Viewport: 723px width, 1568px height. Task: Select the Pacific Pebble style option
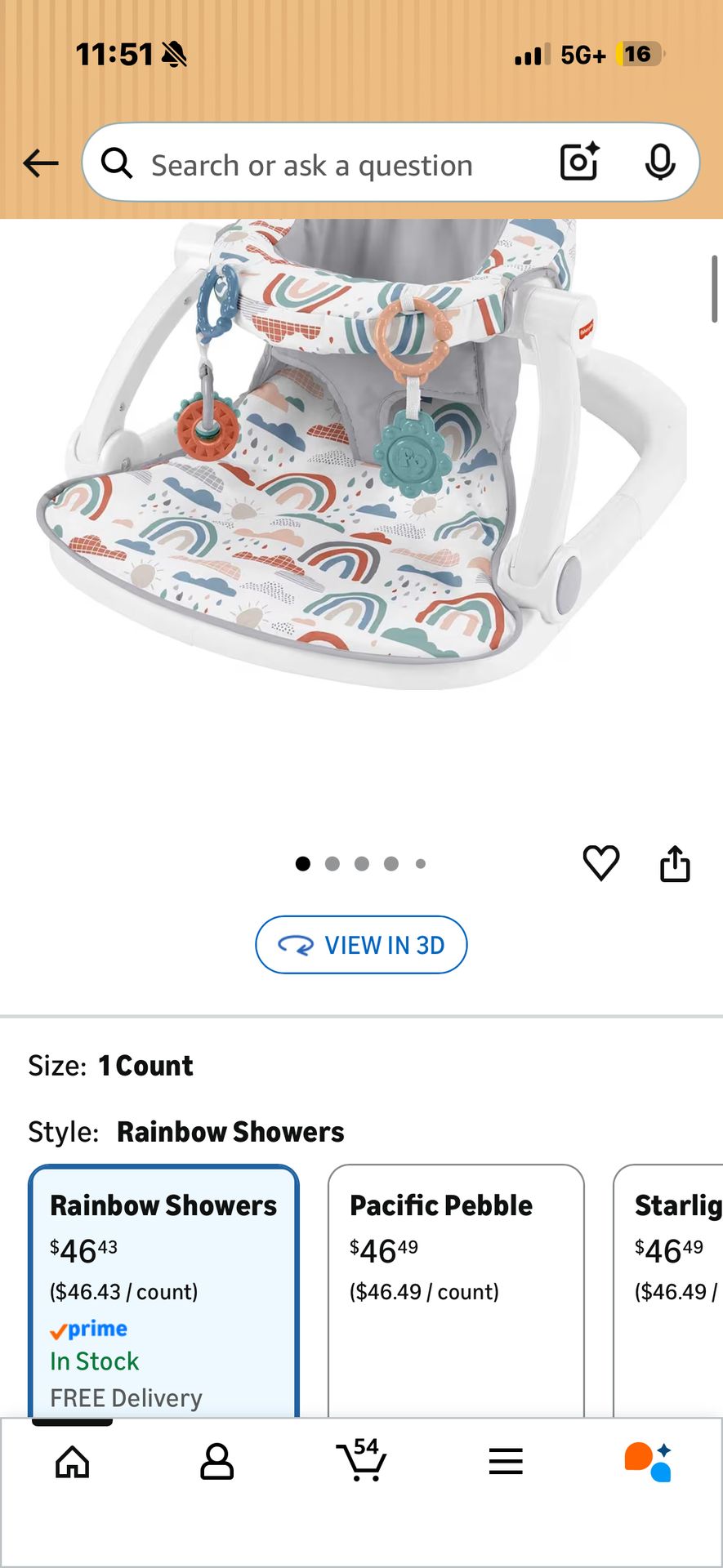456,1292
